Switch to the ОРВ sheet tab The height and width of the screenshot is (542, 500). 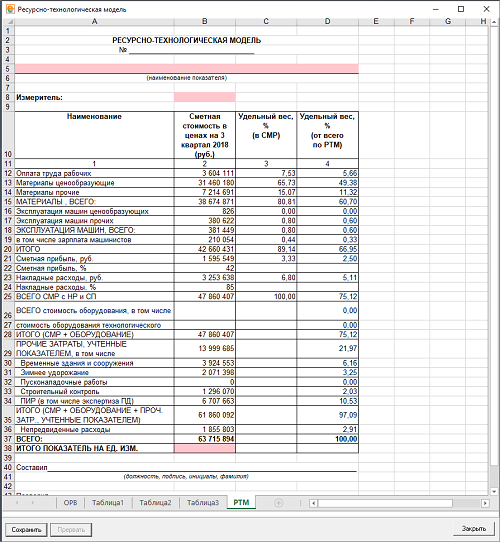70,503
